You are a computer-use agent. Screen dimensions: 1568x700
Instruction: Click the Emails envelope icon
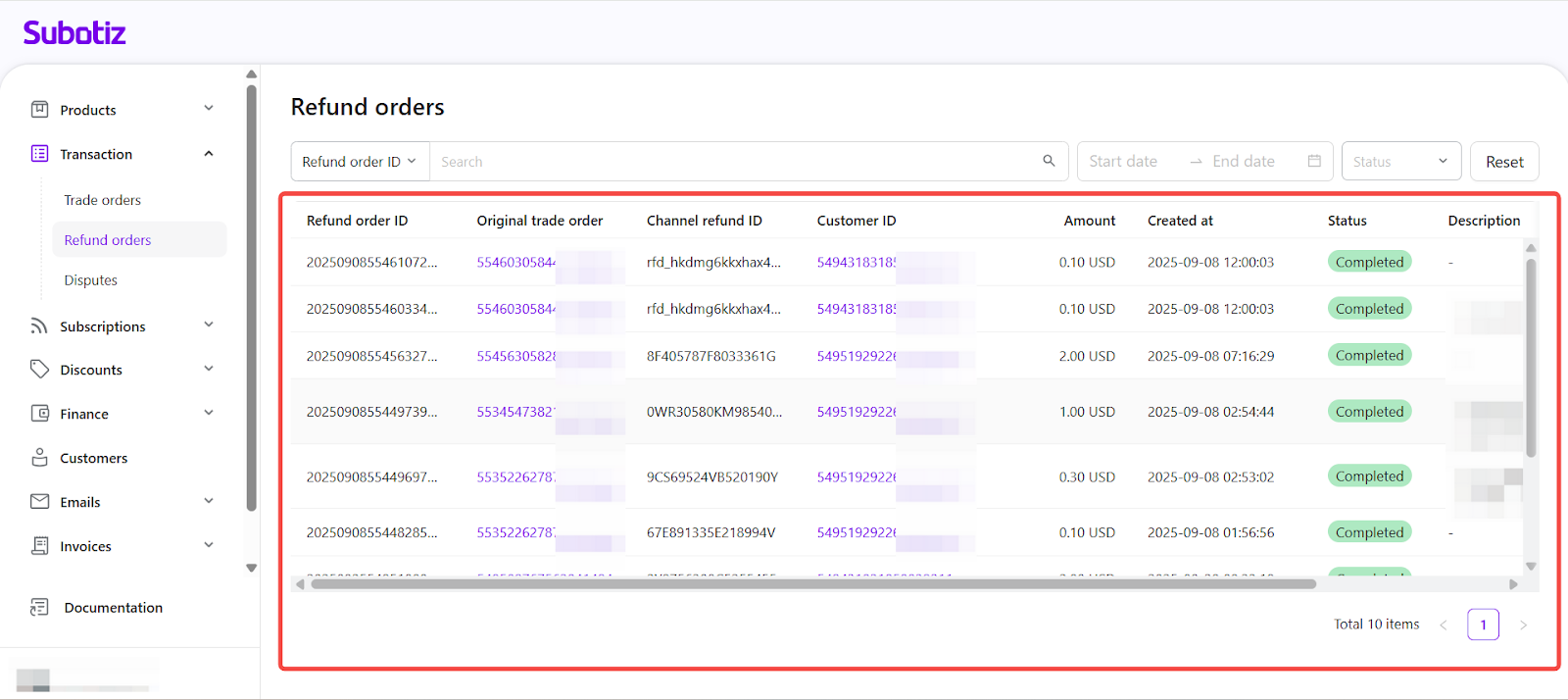39,502
